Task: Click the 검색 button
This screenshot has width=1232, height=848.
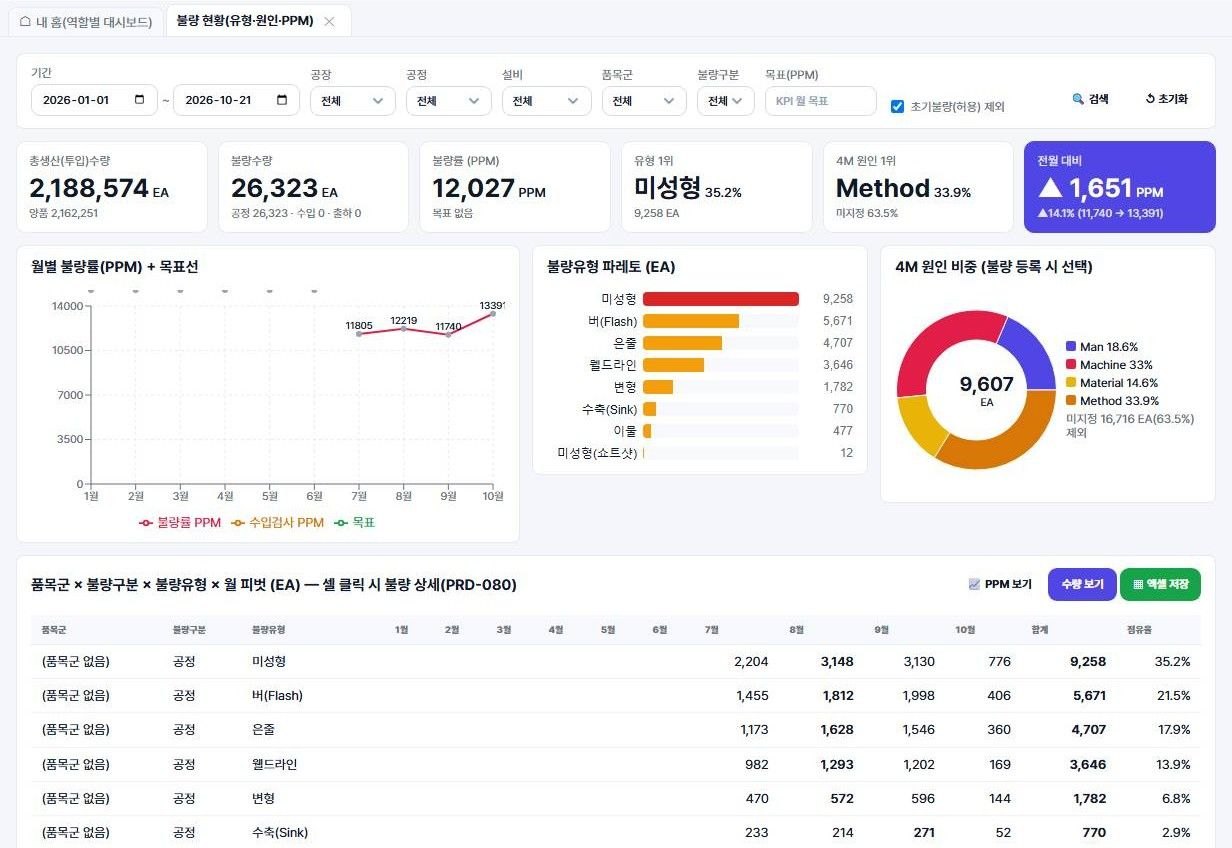Action: [1090, 99]
